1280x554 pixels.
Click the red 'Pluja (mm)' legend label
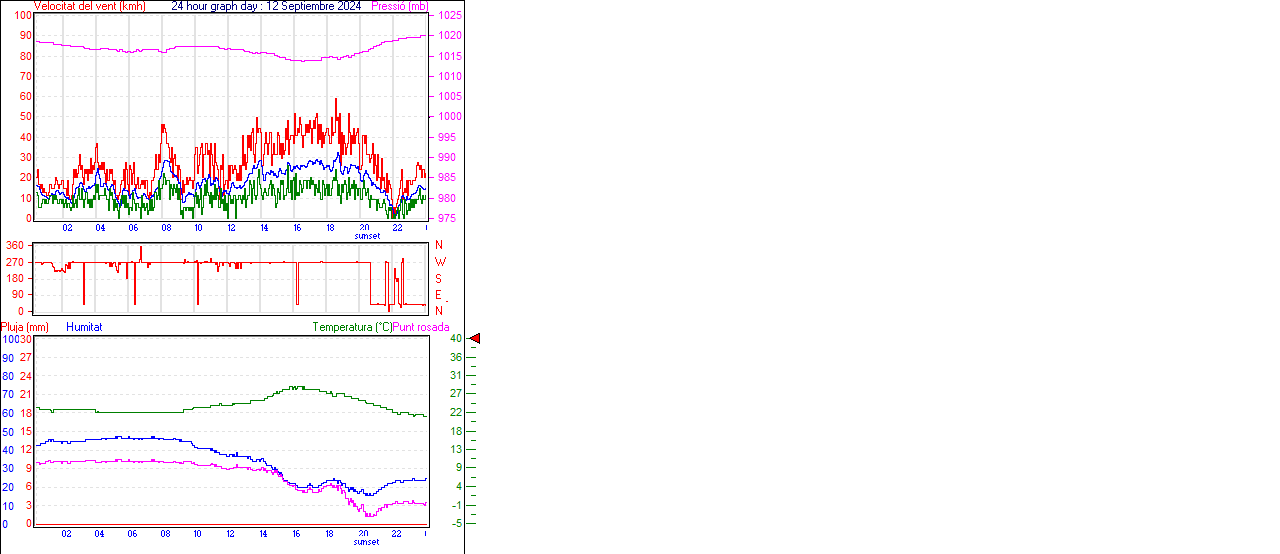(x=25, y=327)
